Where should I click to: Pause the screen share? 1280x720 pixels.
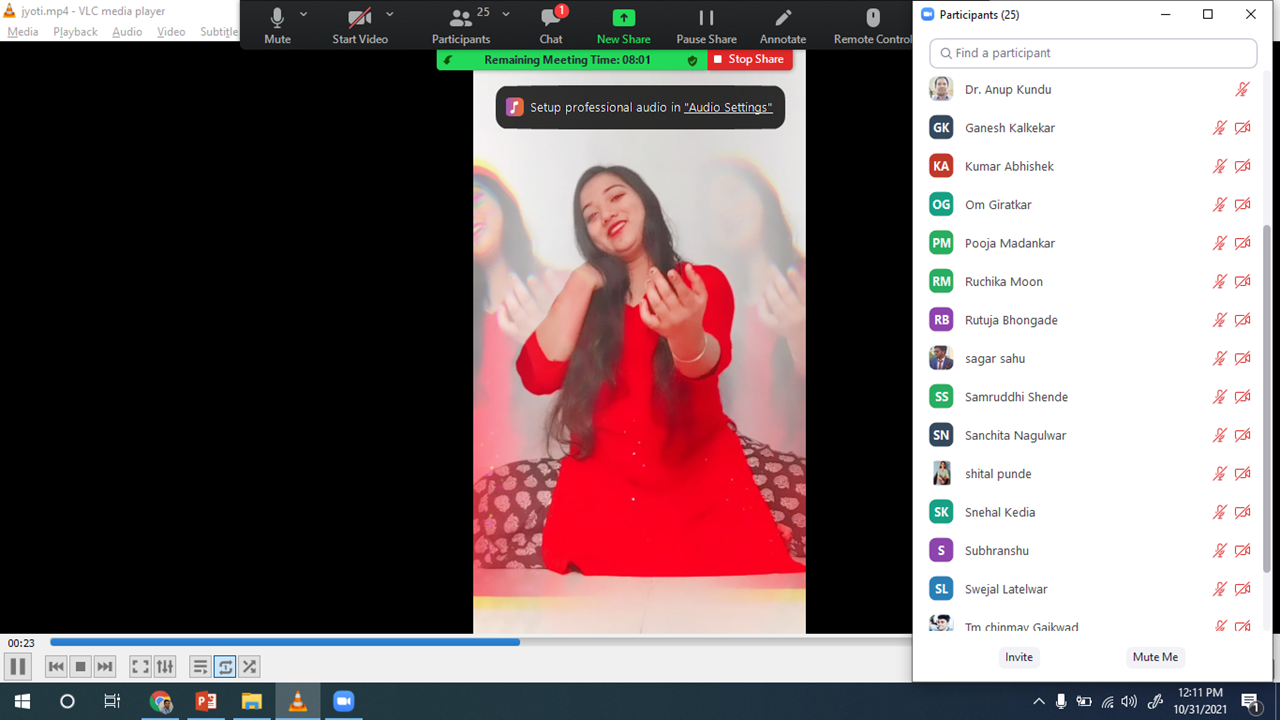[x=706, y=26]
